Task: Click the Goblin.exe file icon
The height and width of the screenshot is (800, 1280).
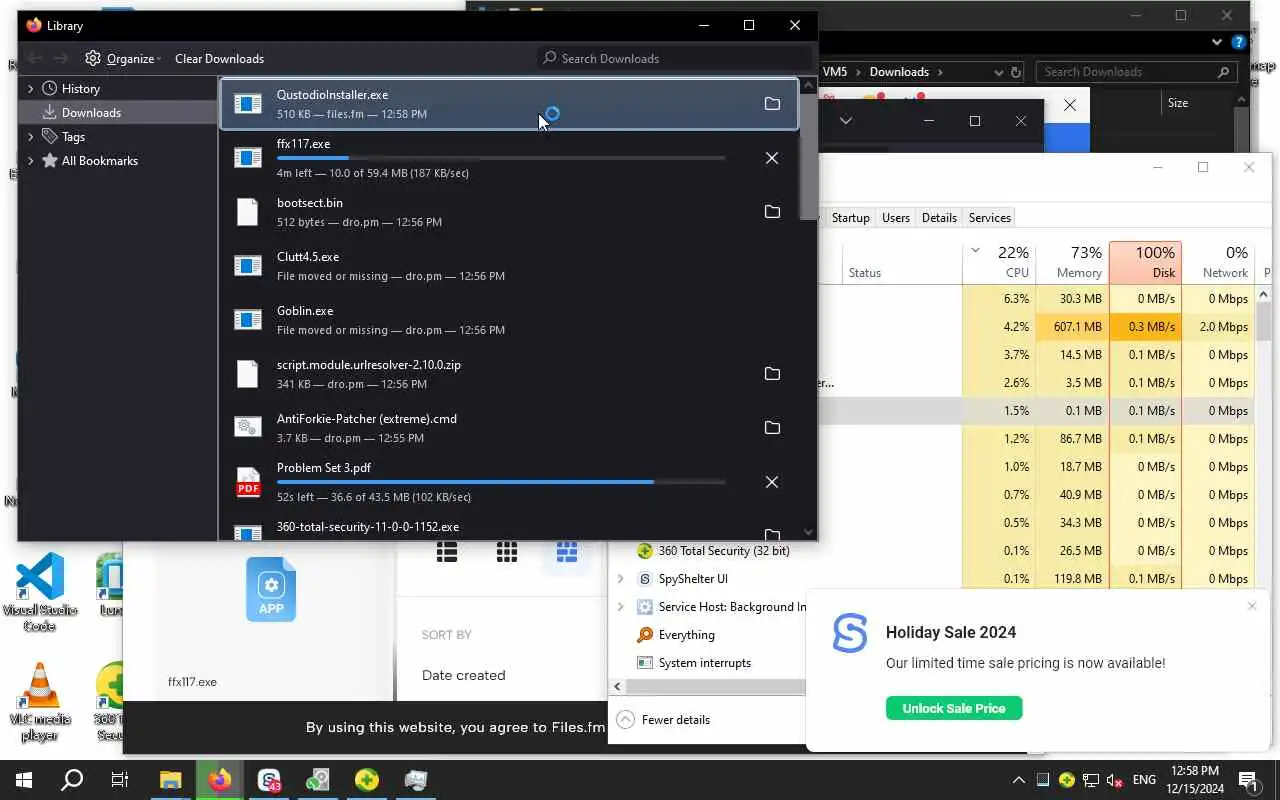Action: tap(248, 320)
